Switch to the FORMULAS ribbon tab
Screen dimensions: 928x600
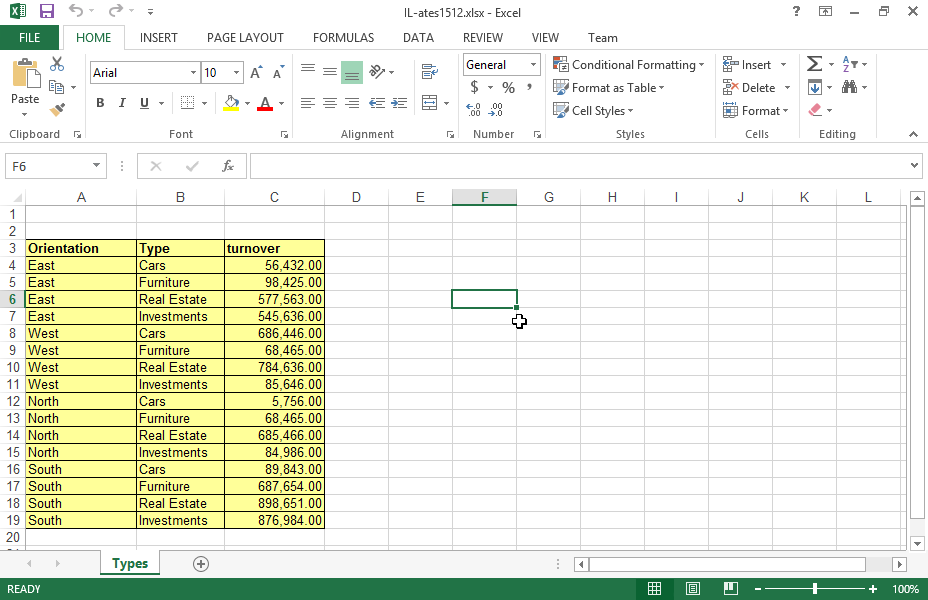(x=343, y=38)
